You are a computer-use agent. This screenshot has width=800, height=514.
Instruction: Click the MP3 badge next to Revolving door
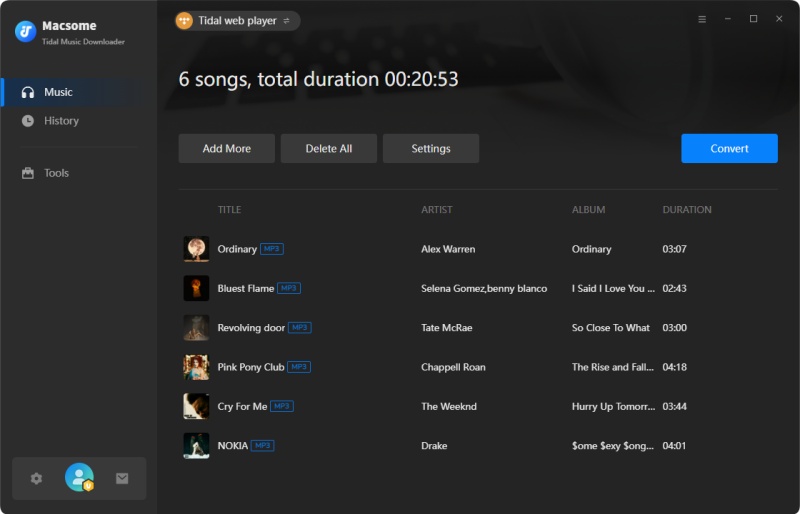coord(299,328)
